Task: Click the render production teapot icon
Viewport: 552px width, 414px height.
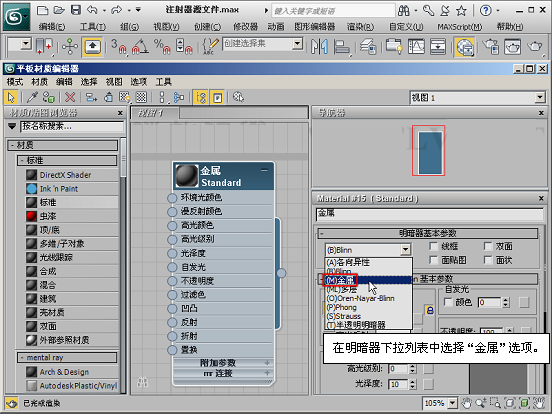Action: pos(535,46)
